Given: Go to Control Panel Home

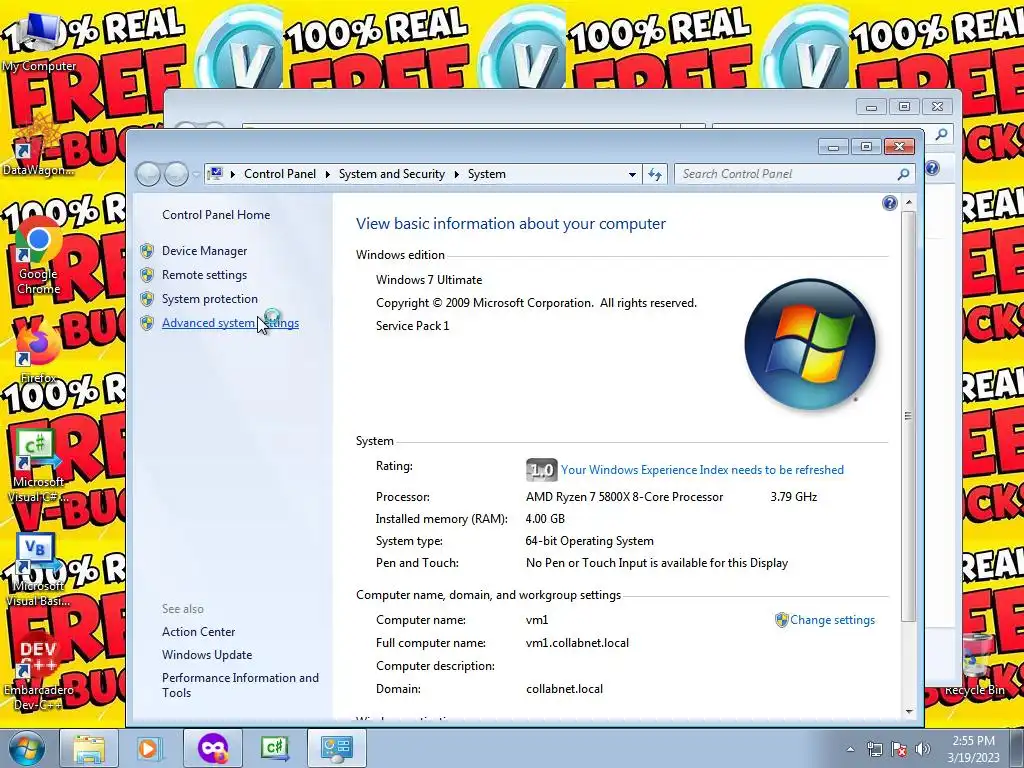Looking at the screenshot, I should (216, 215).
